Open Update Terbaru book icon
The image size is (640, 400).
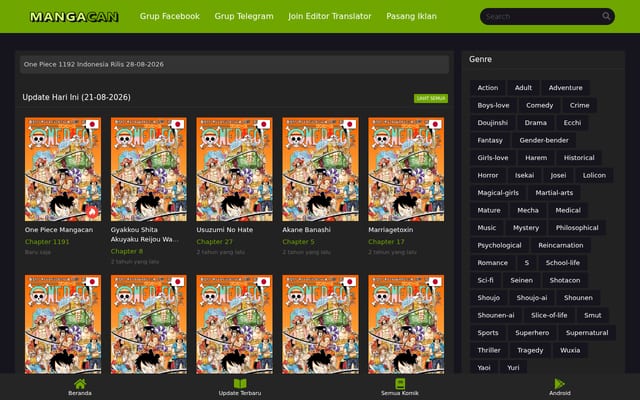pyautogui.click(x=240, y=384)
